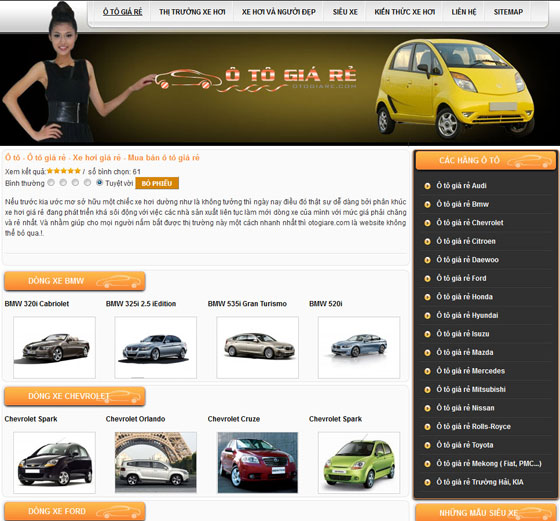Viewport: 560px width, 521px height.
Task: Click the black Chevrolet Spark thumbnail
Action: (54, 463)
